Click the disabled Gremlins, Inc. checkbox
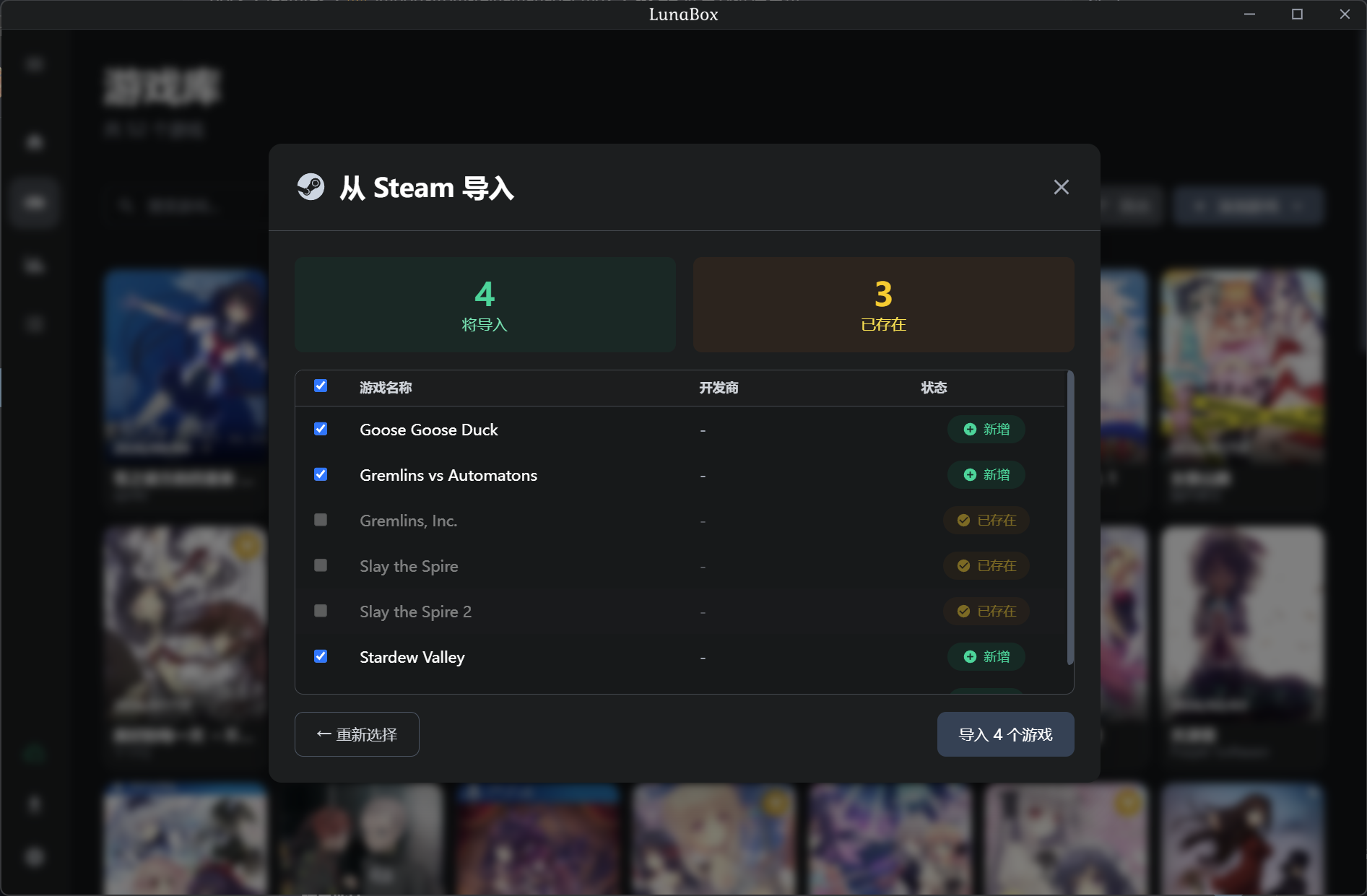This screenshot has height=896, width=1367. coord(321,520)
